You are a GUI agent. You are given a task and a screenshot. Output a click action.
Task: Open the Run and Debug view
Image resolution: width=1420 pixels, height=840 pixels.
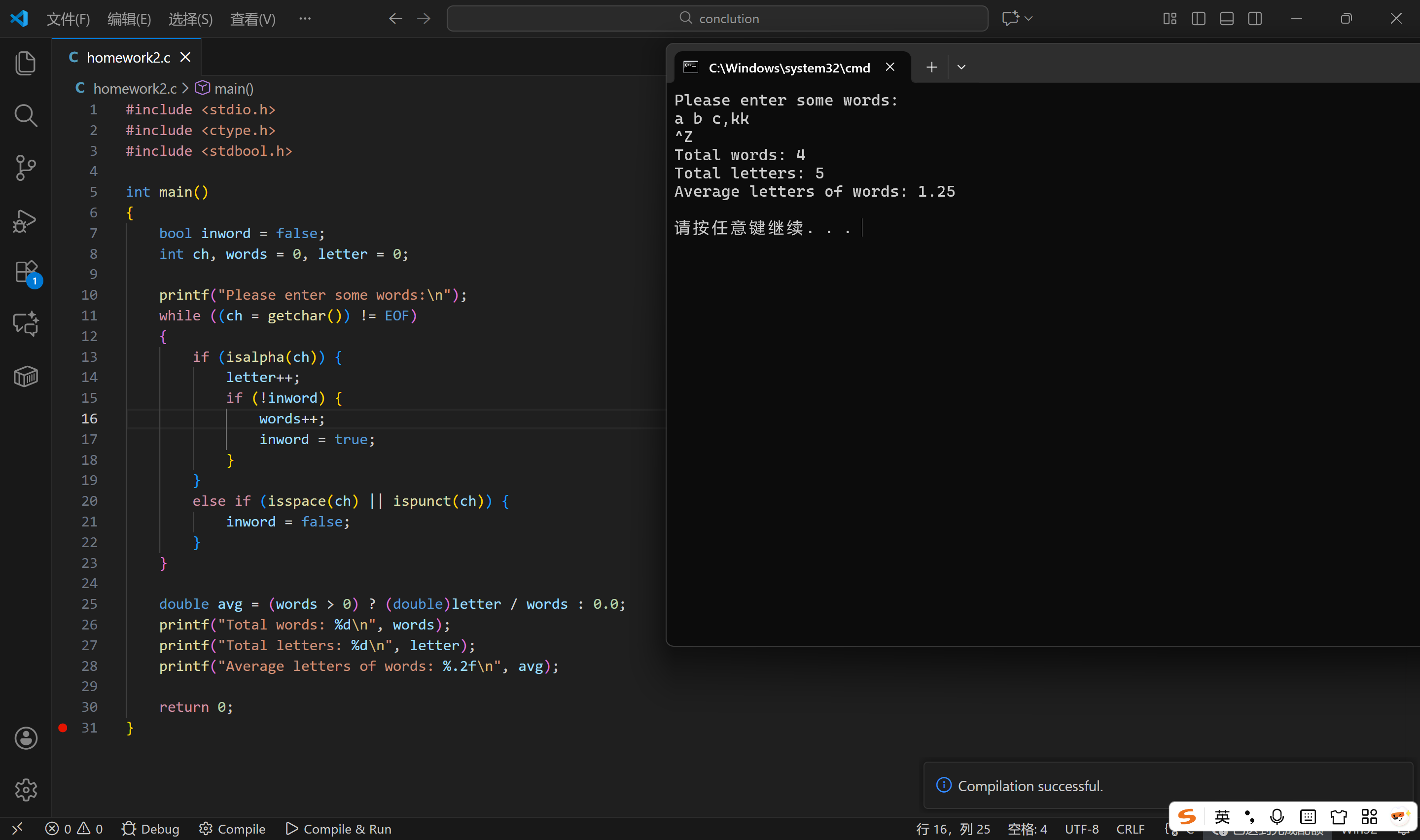(x=26, y=221)
